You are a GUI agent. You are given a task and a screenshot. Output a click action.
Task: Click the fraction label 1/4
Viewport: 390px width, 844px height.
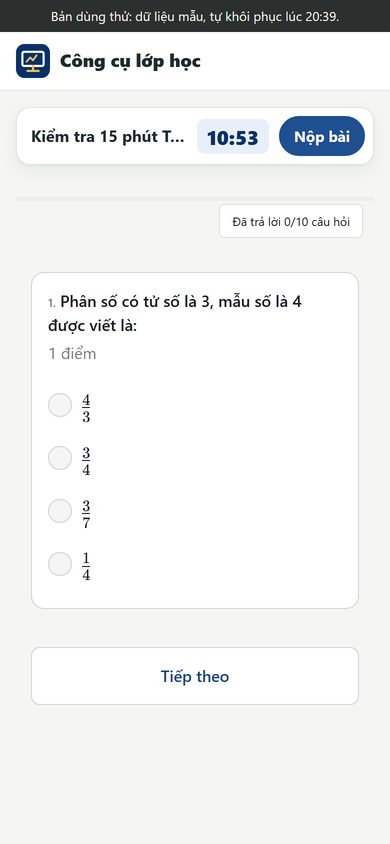(86, 567)
